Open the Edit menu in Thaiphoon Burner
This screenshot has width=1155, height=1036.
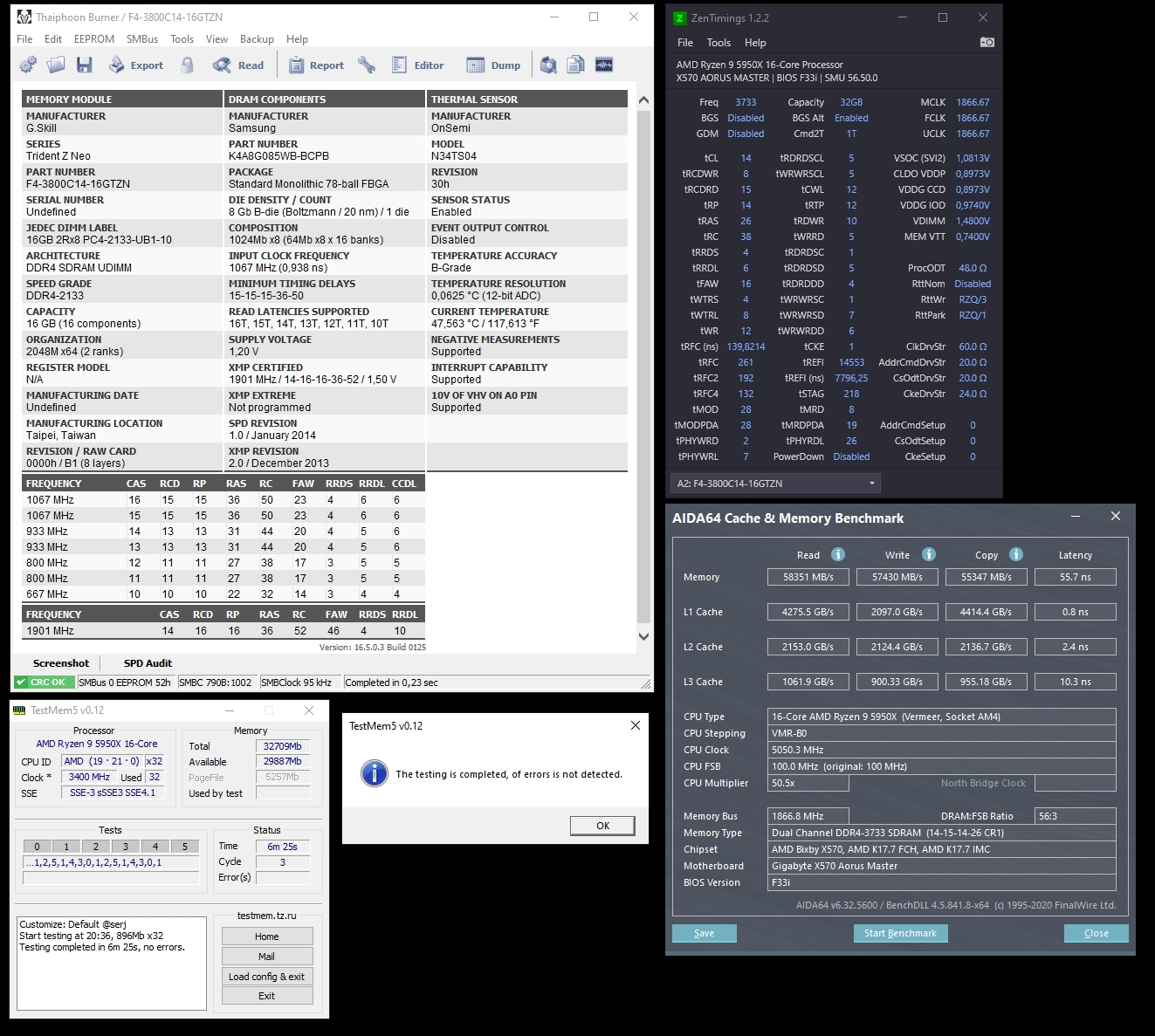coord(53,39)
